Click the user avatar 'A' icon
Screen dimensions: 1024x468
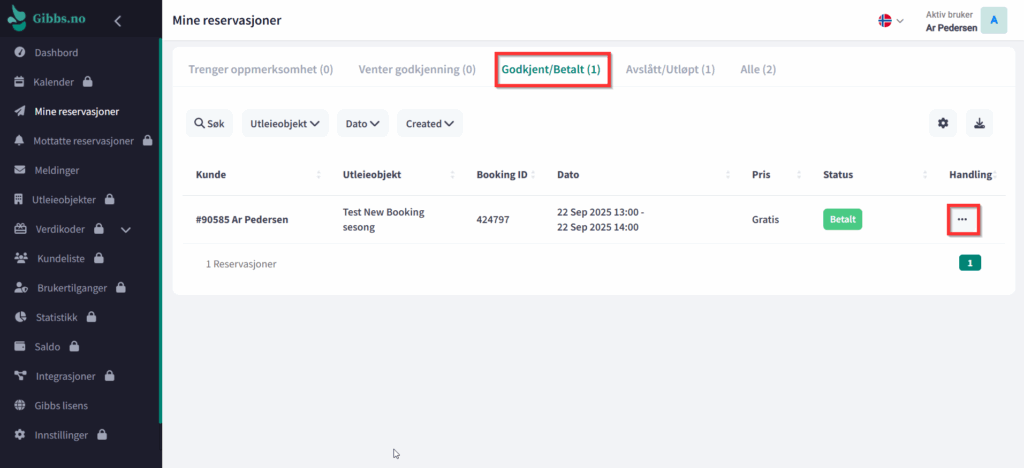pos(993,21)
